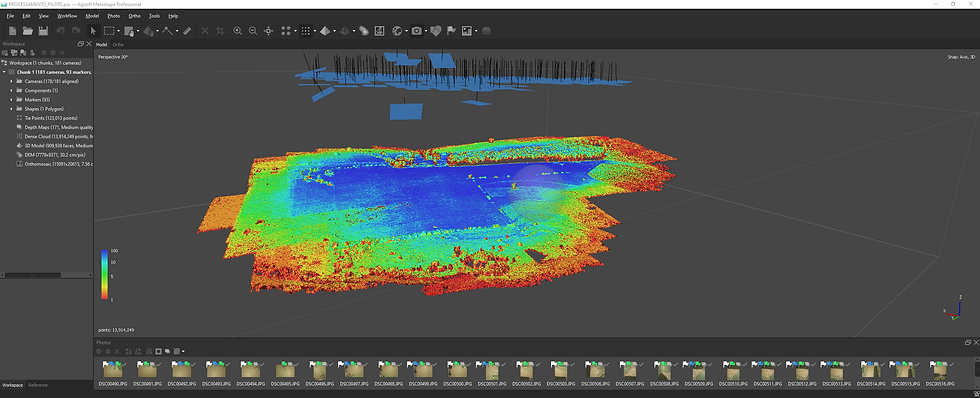Open the Model menu
980x398 pixels.
point(92,16)
